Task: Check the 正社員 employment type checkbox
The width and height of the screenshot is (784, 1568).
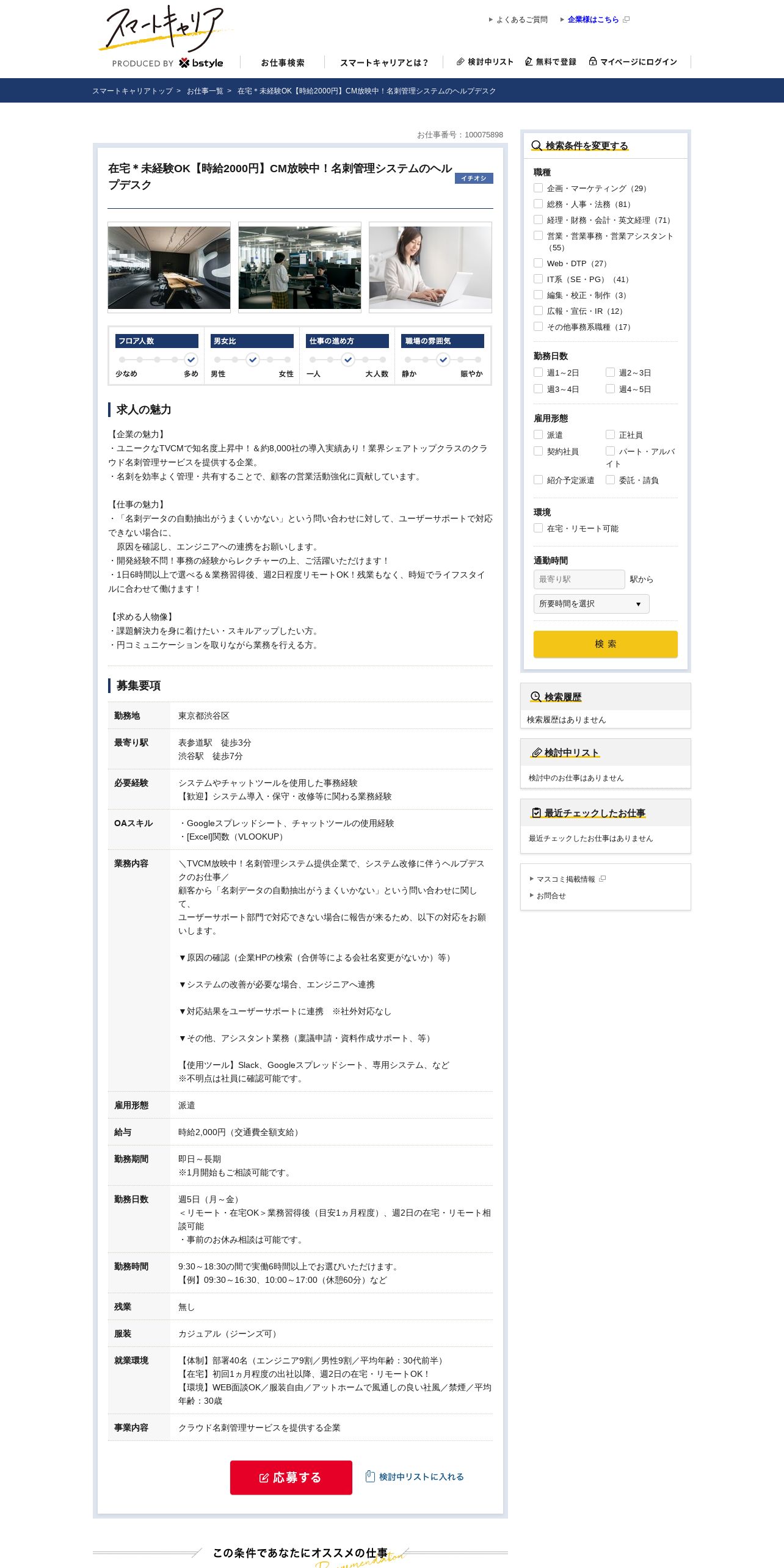Action: (610, 435)
